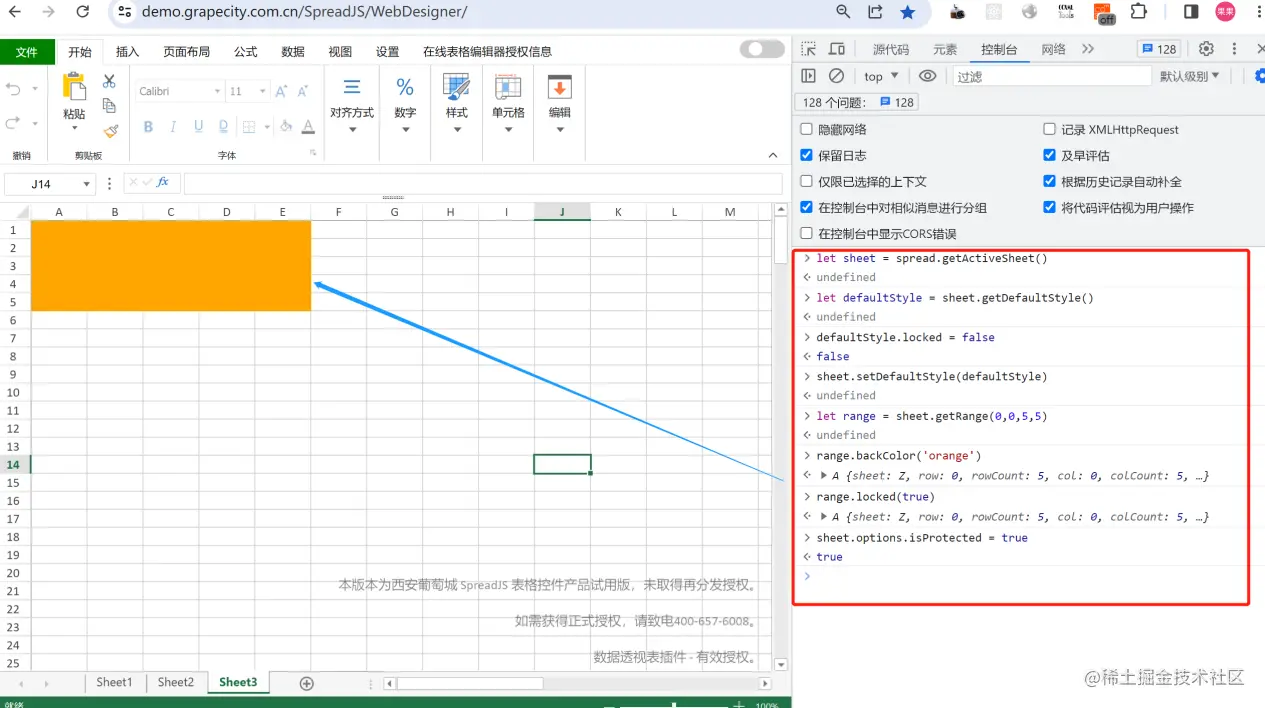Click the Cut scissors icon
1265x708 pixels.
click(x=110, y=81)
